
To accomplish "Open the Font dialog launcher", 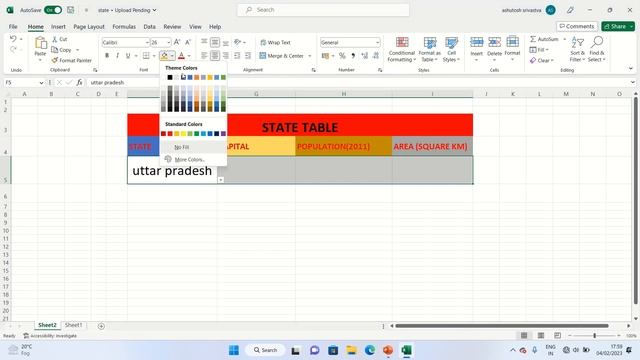I will 95,70.
